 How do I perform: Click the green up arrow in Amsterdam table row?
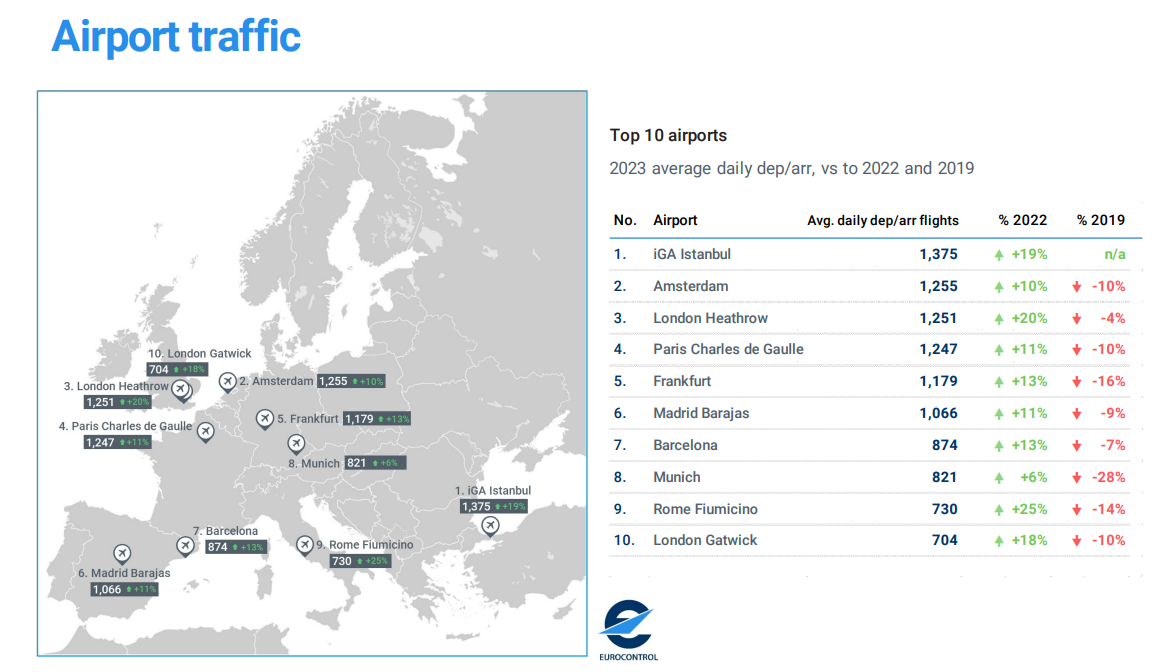pyautogui.click(x=999, y=287)
